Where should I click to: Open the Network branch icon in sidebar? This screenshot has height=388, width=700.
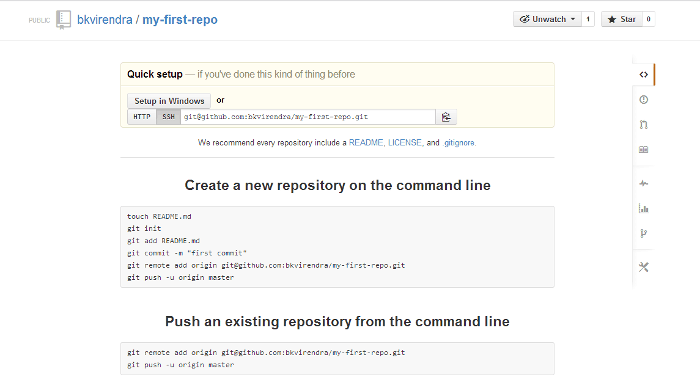pyautogui.click(x=643, y=233)
